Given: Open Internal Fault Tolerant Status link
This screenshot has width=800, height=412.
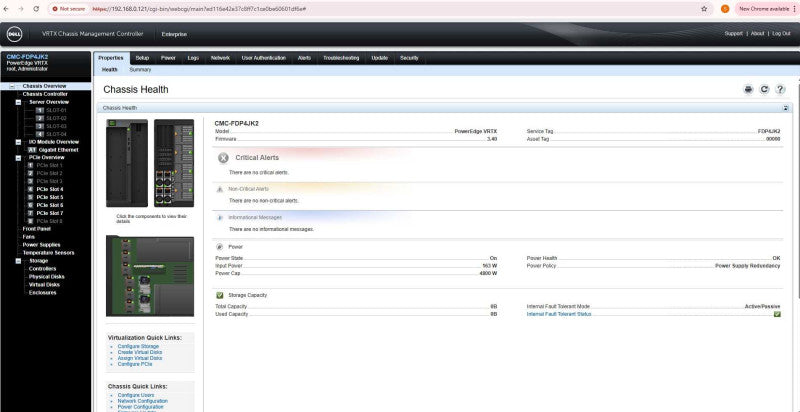Looking at the screenshot, I should pyautogui.click(x=559, y=315).
